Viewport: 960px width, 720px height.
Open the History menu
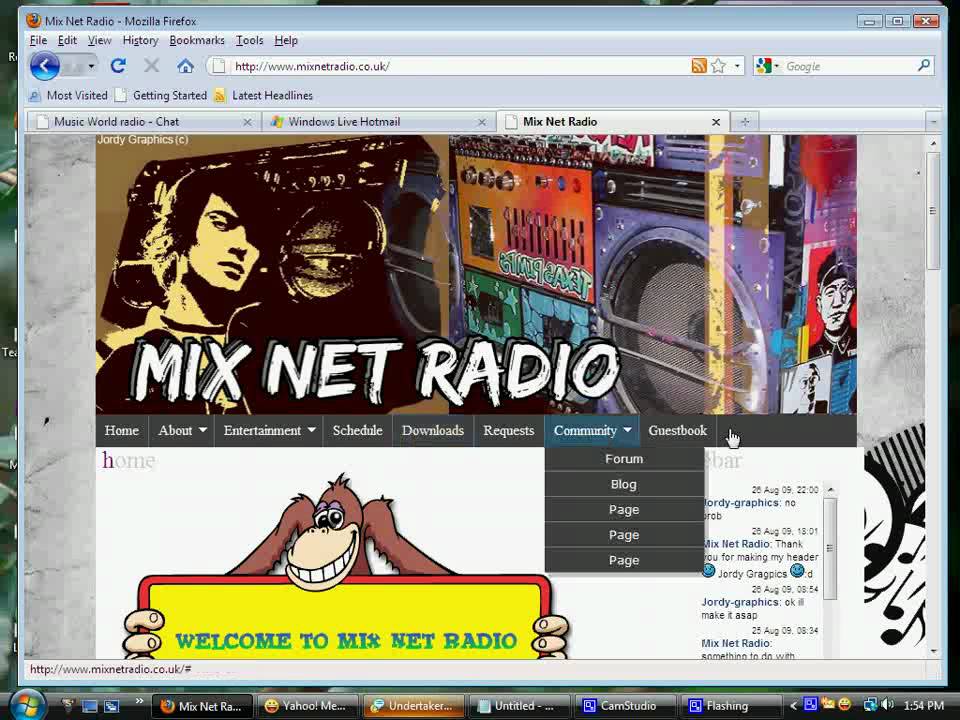(140, 40)
